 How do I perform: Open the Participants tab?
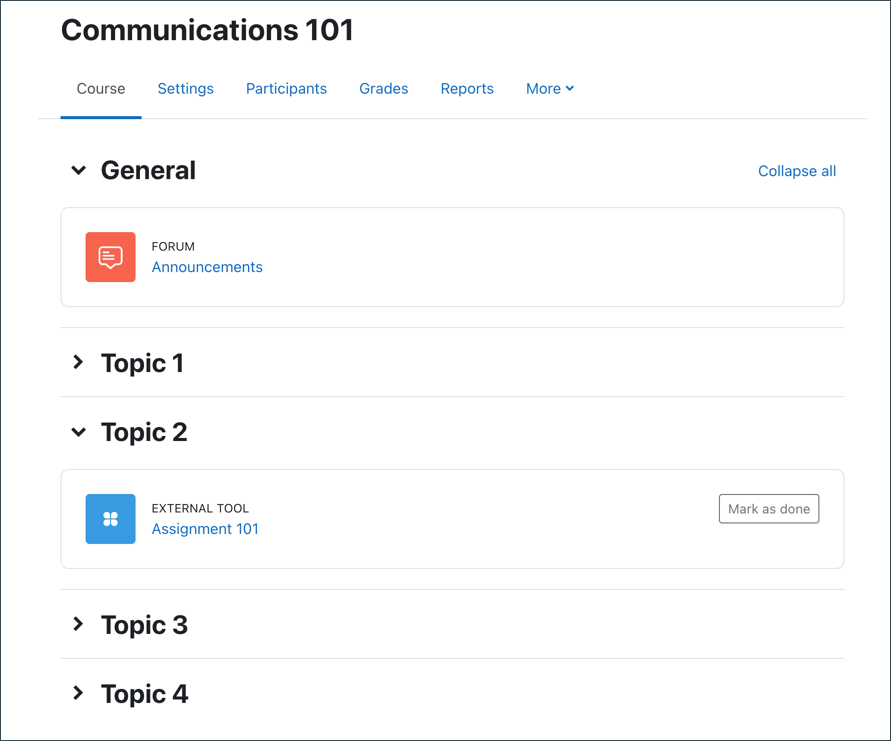pos(286,89)
